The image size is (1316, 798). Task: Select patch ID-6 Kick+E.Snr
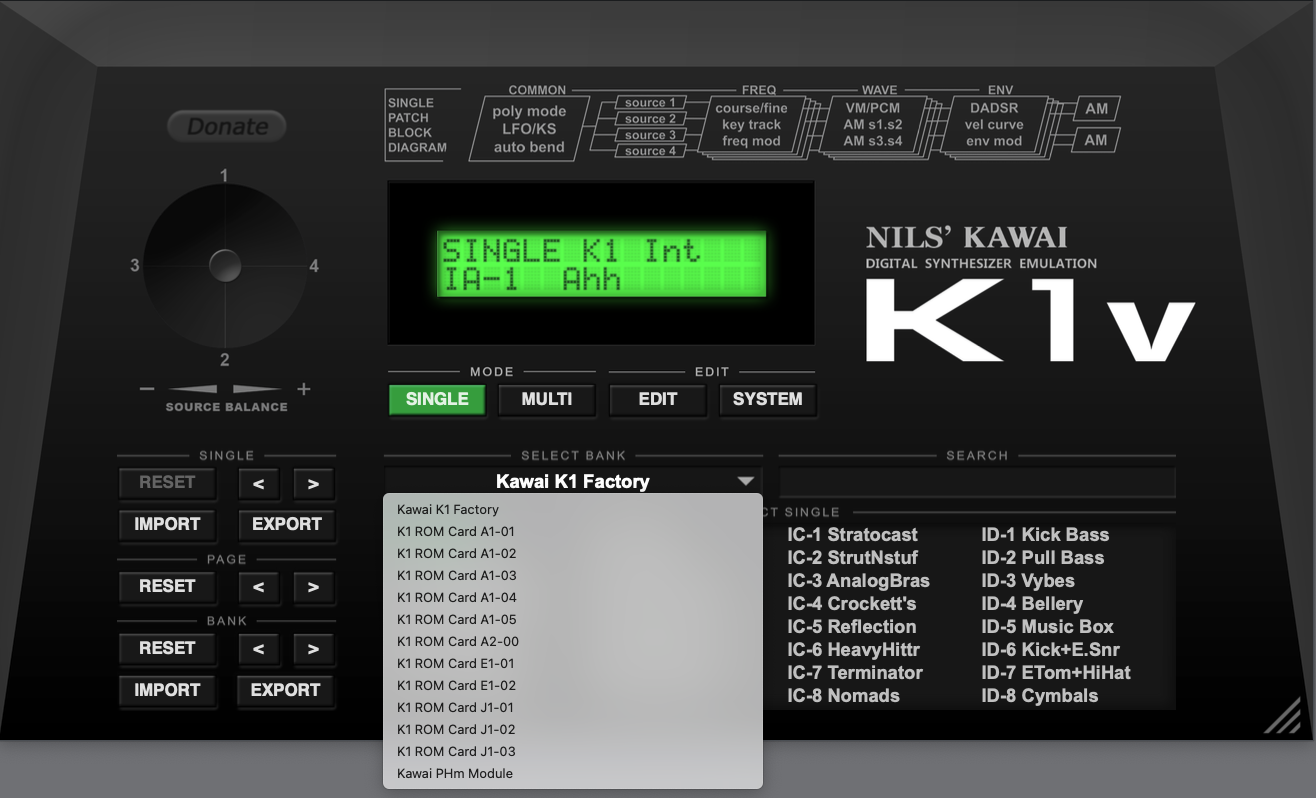click(x=1050, y=650)
